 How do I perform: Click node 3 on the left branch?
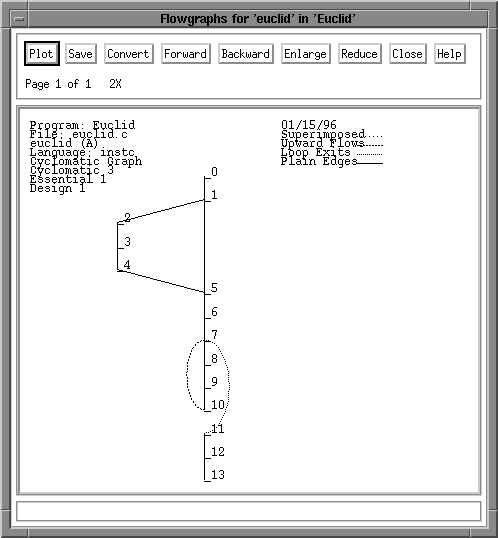point(127,242)
